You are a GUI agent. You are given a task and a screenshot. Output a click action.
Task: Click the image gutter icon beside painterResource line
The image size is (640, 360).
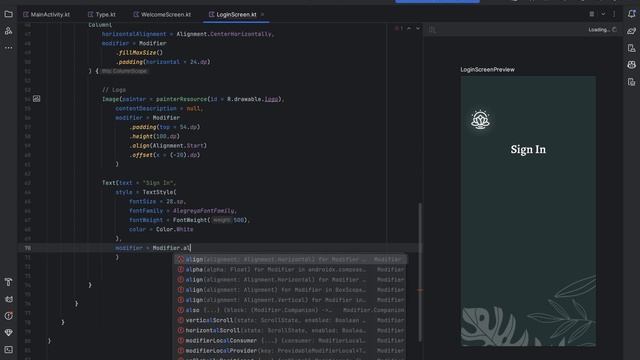click(x=36, y=99)
